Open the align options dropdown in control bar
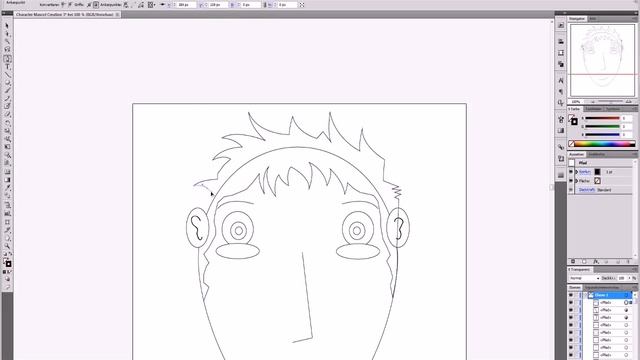Image resolution: width=640 pixels, height=360 pixels. coord(151,4)
